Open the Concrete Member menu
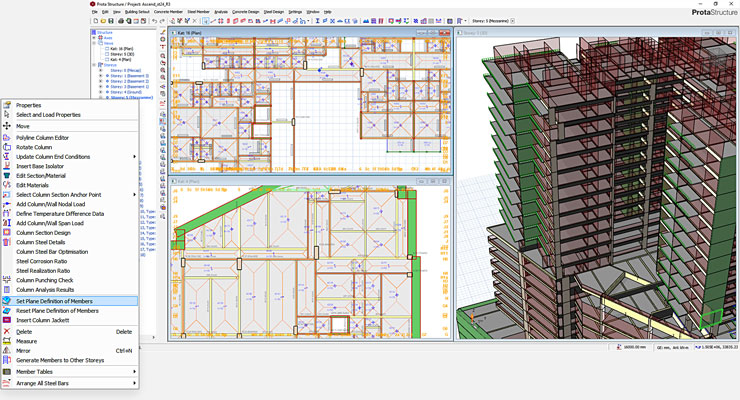Viewport: 740px width, 400px height. click(168, 12)
